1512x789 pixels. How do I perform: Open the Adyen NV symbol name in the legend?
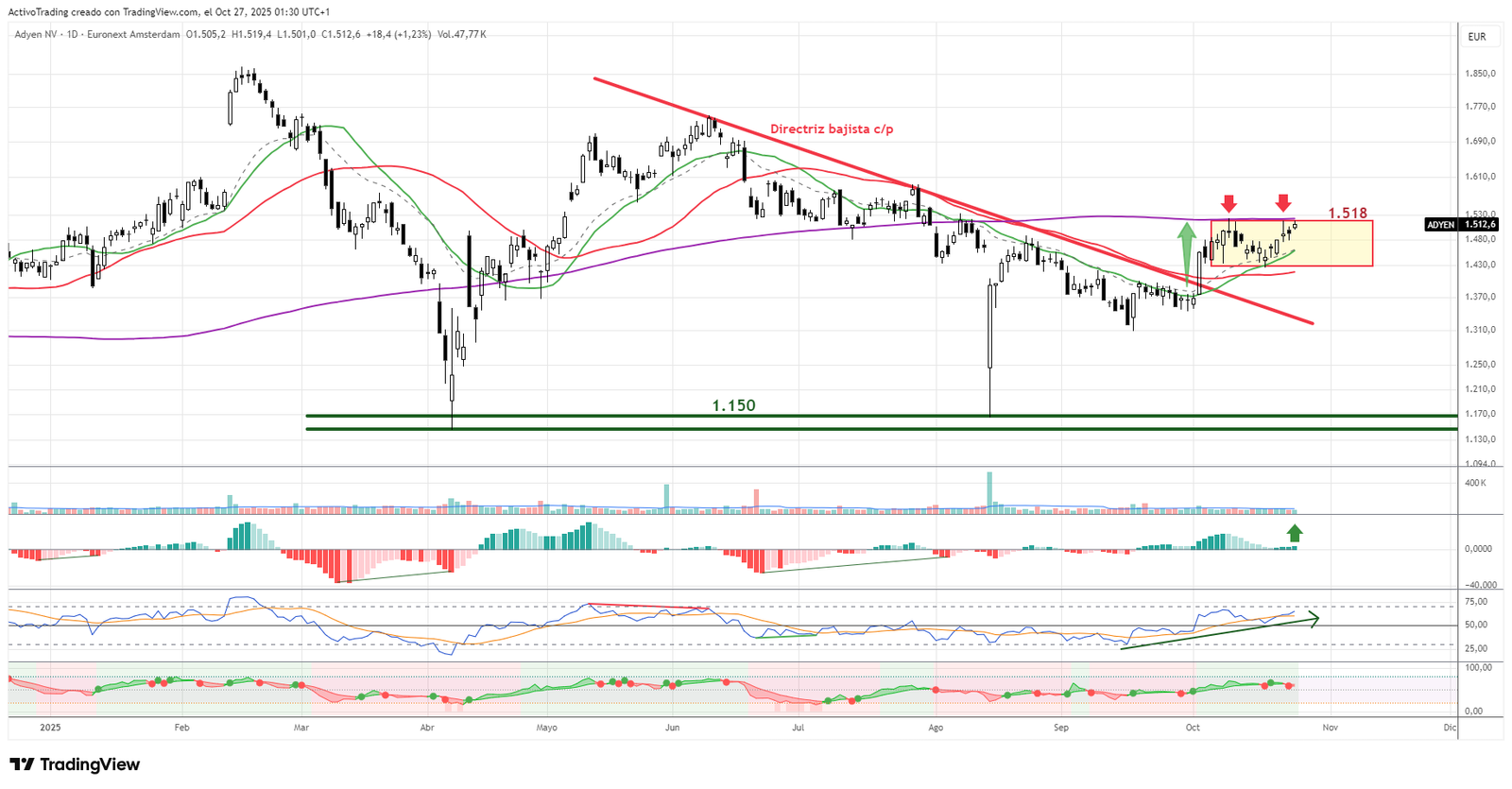(36, 35)
